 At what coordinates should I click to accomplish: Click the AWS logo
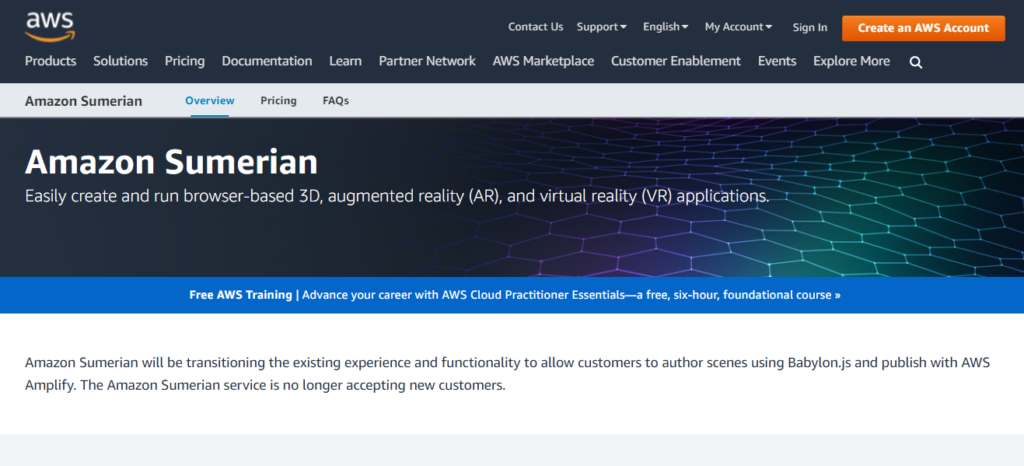[x=50, y=26]
